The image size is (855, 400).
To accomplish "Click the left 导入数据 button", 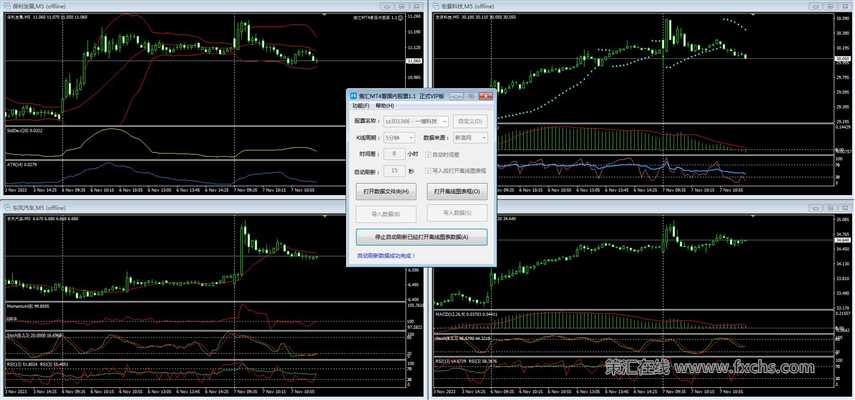I will pyautogui.click(x=386, y=214).
